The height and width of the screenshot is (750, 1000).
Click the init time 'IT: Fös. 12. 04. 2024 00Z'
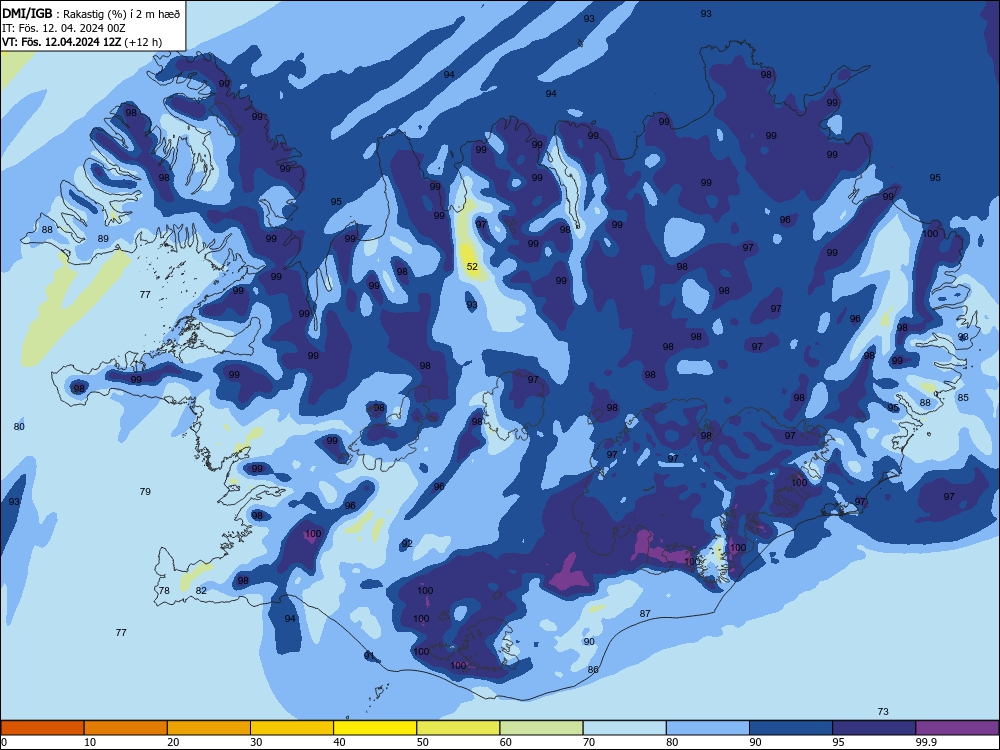(x=63, y=28)
